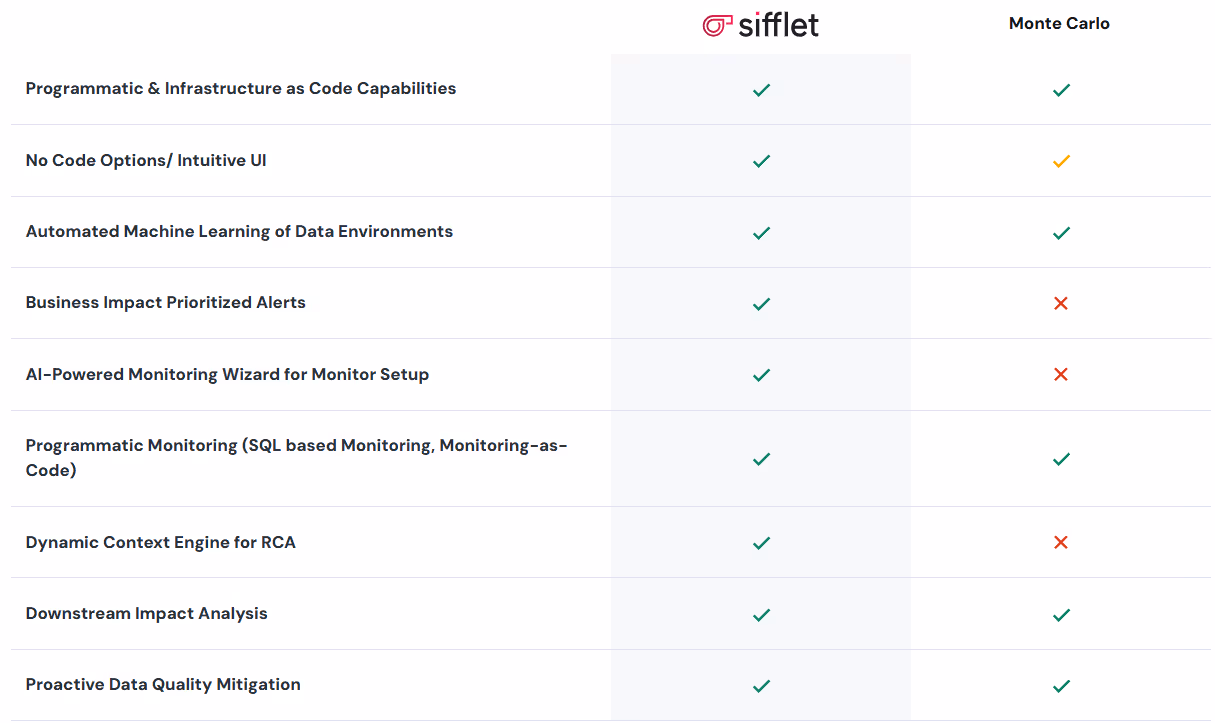Click the Monte Carlo column header

click(x=1059, y=24)
